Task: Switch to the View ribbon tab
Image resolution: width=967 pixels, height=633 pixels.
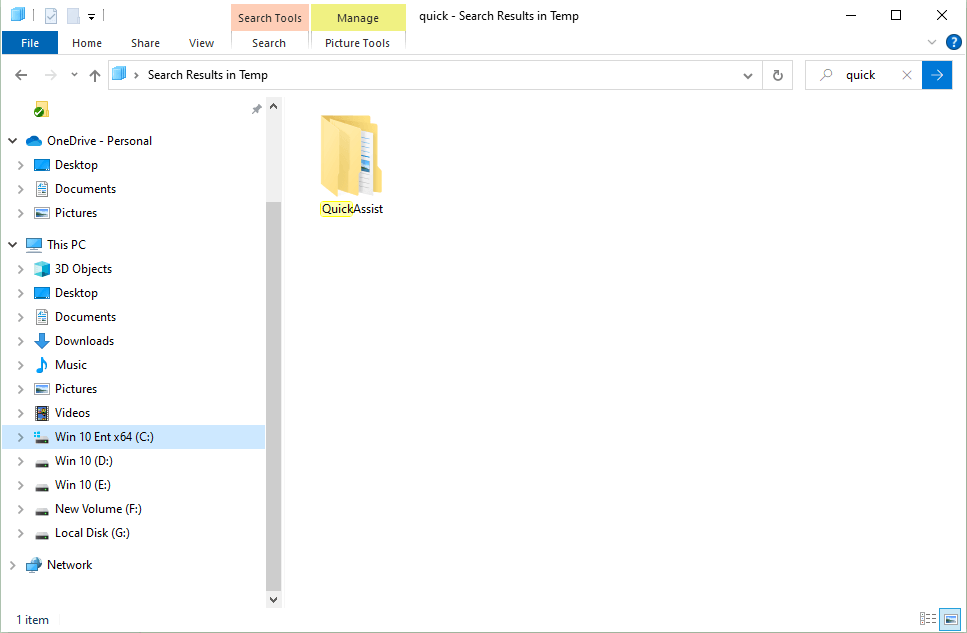Action: [x=201, y=43]
